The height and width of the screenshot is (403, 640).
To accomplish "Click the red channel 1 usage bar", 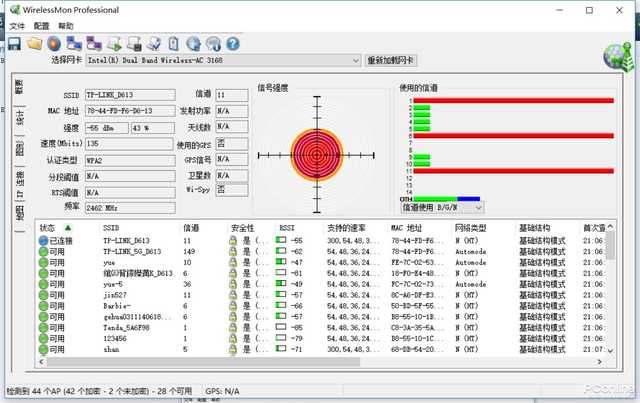I will point(513,100).
